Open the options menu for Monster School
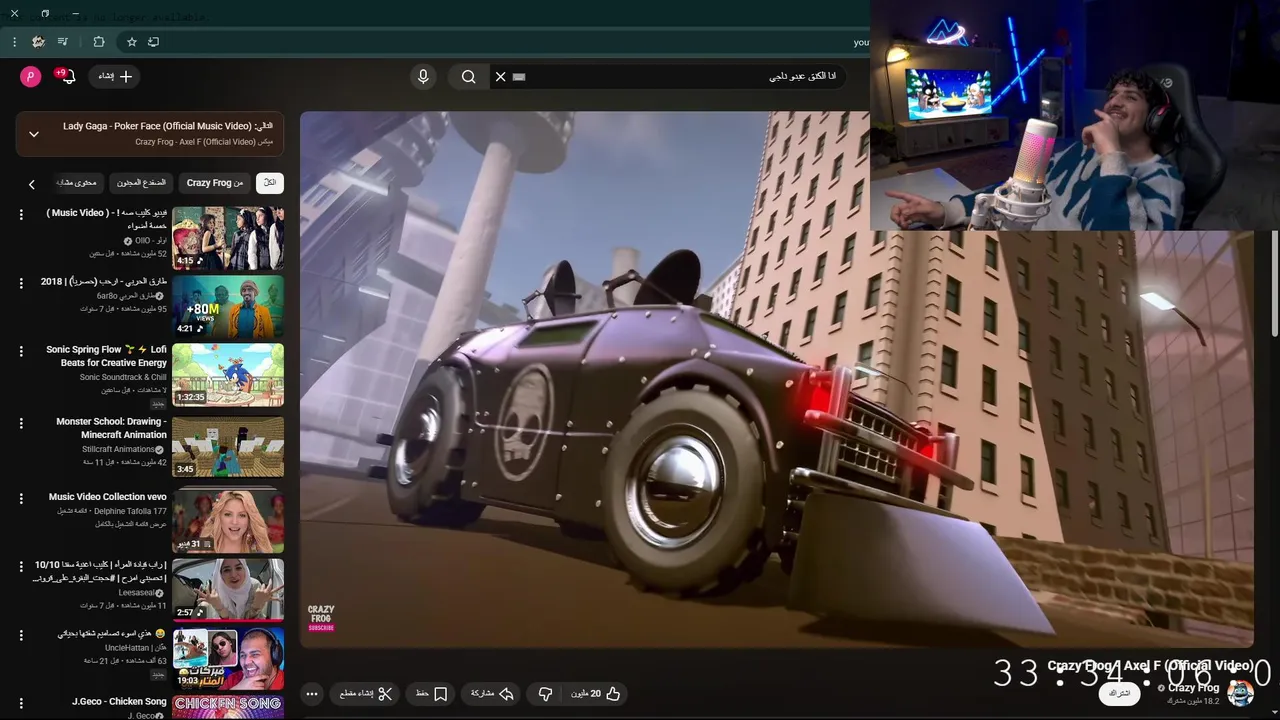 click(21, 423)
